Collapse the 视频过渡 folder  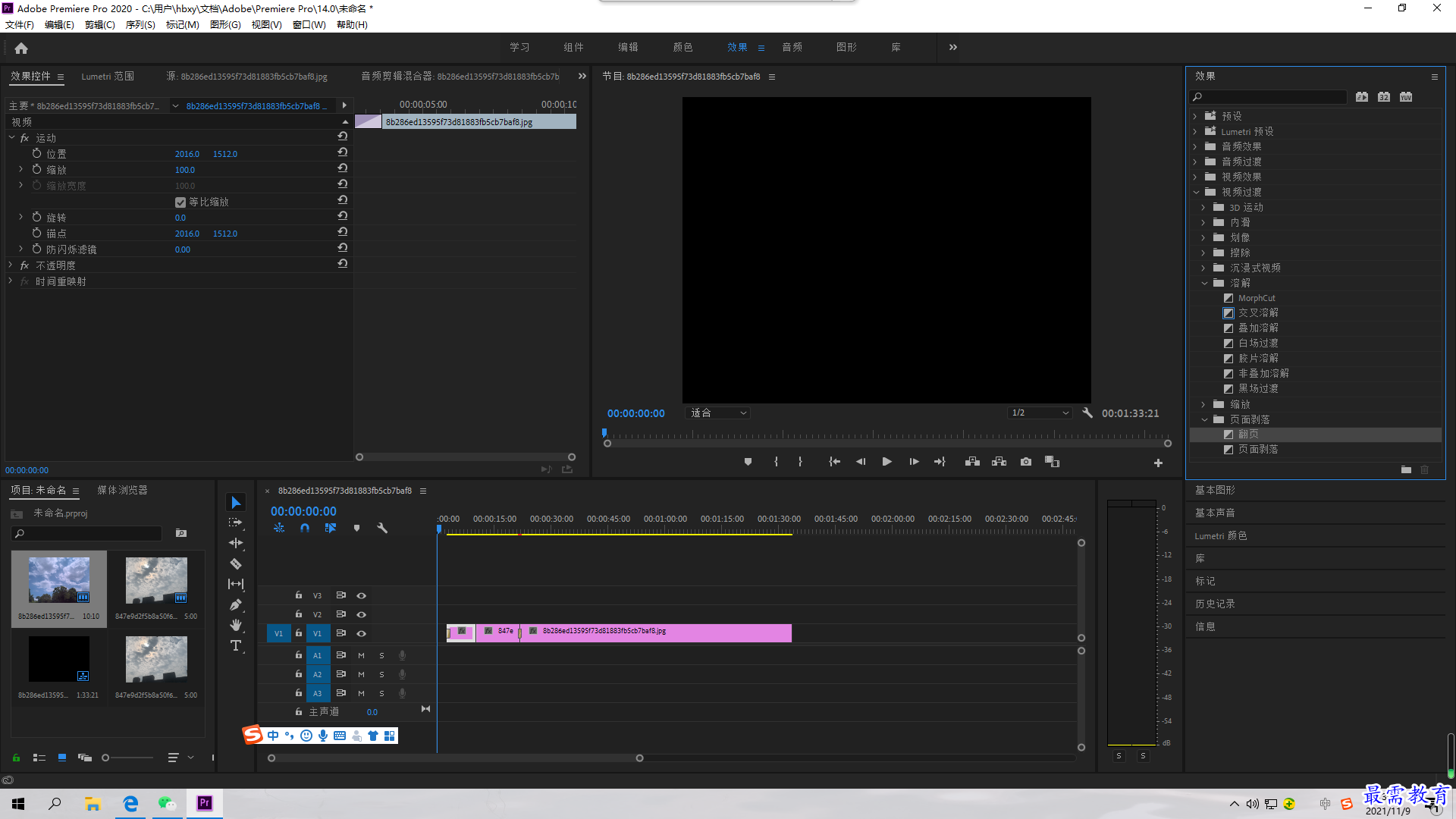pyautogui.click(x=1196, y=192)
